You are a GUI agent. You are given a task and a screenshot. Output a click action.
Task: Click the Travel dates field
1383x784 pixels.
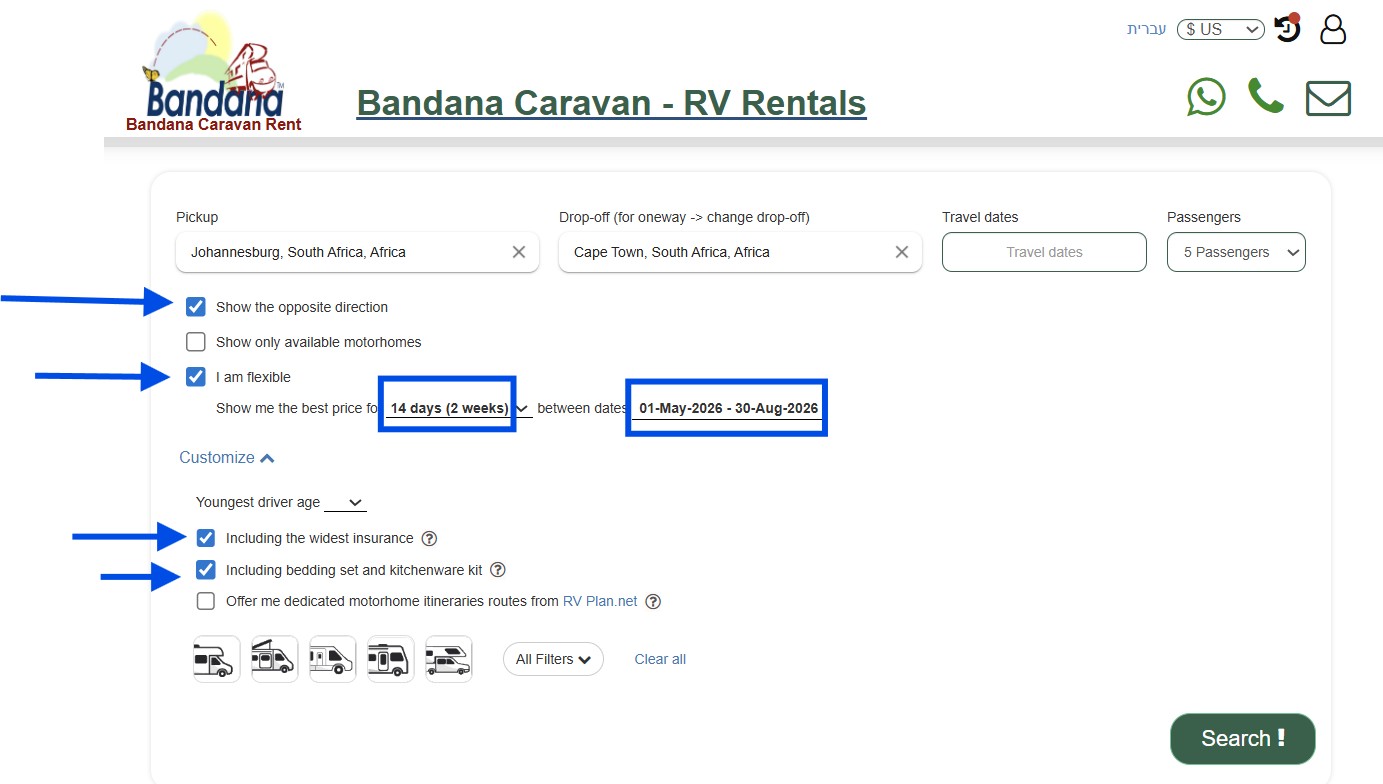point(1044,252)
